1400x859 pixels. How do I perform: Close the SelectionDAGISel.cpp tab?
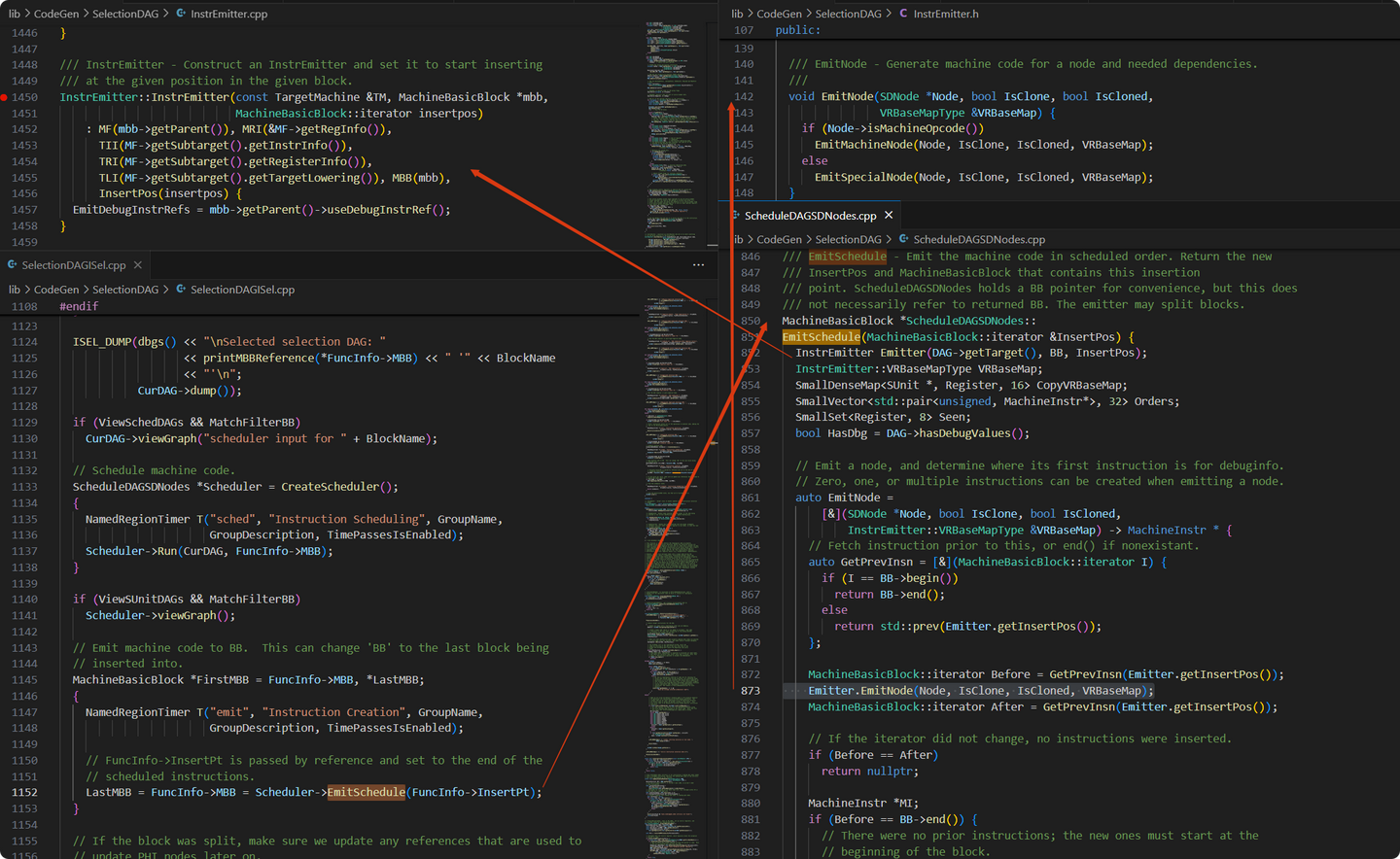138,265
